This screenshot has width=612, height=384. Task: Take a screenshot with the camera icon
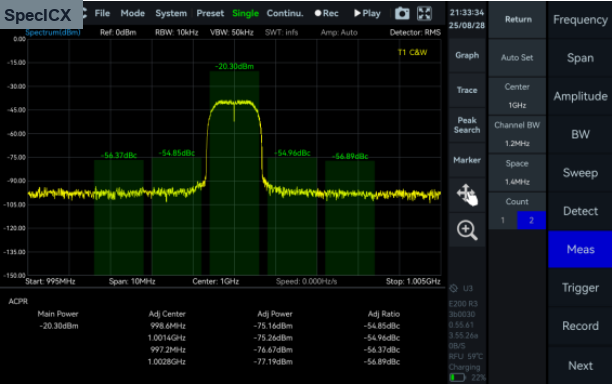pyautogui.click(x=402, y=14)
